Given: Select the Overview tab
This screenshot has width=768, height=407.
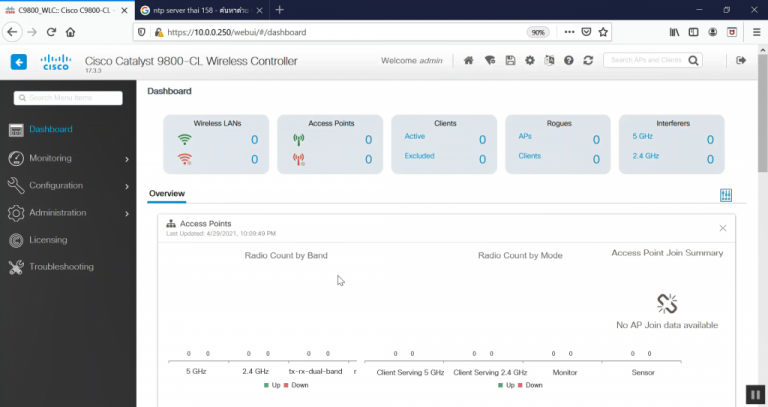Looking at the screenshot, I should coord(166,194).
